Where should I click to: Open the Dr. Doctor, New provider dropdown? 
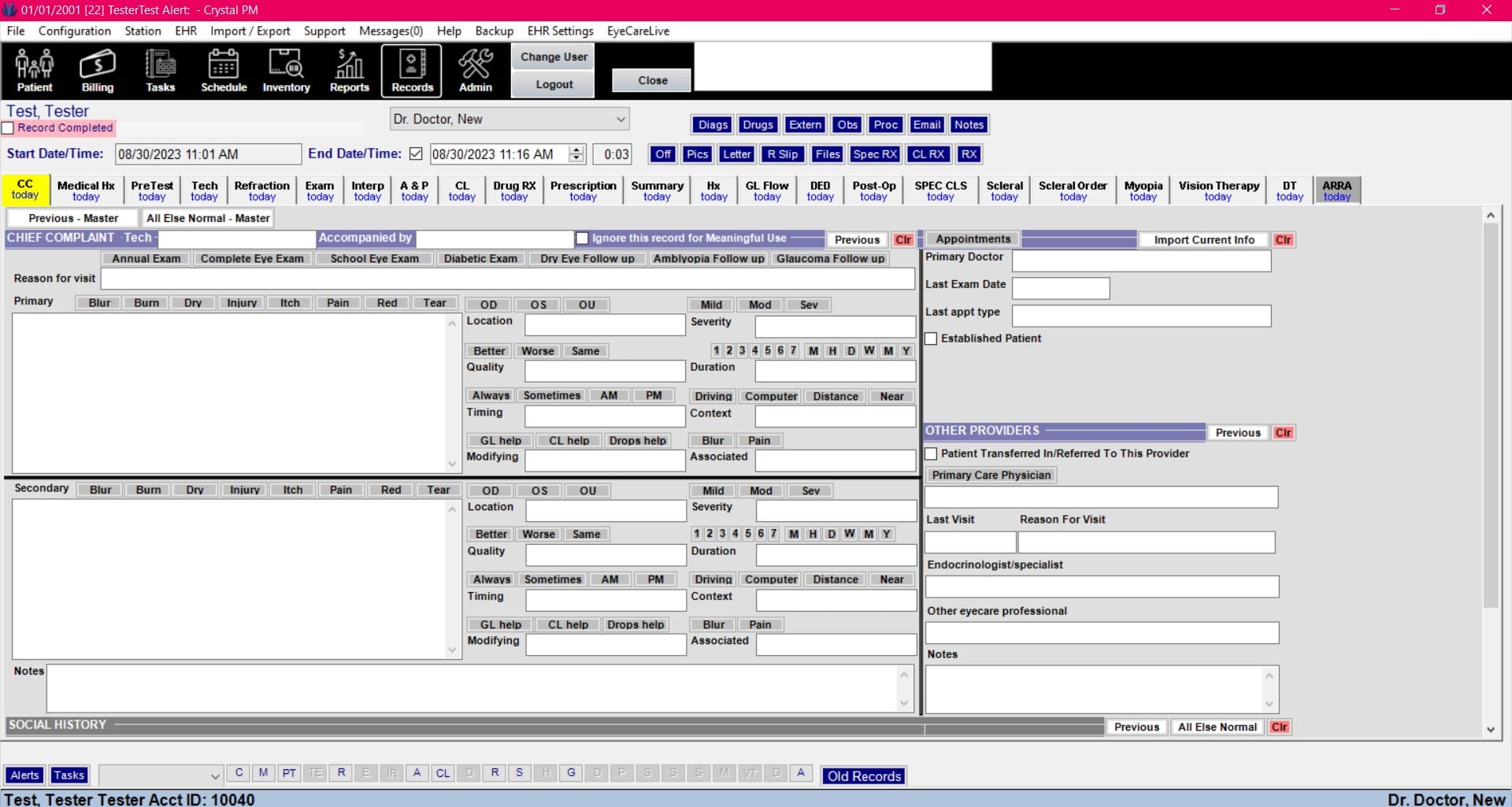coord(510,119)
